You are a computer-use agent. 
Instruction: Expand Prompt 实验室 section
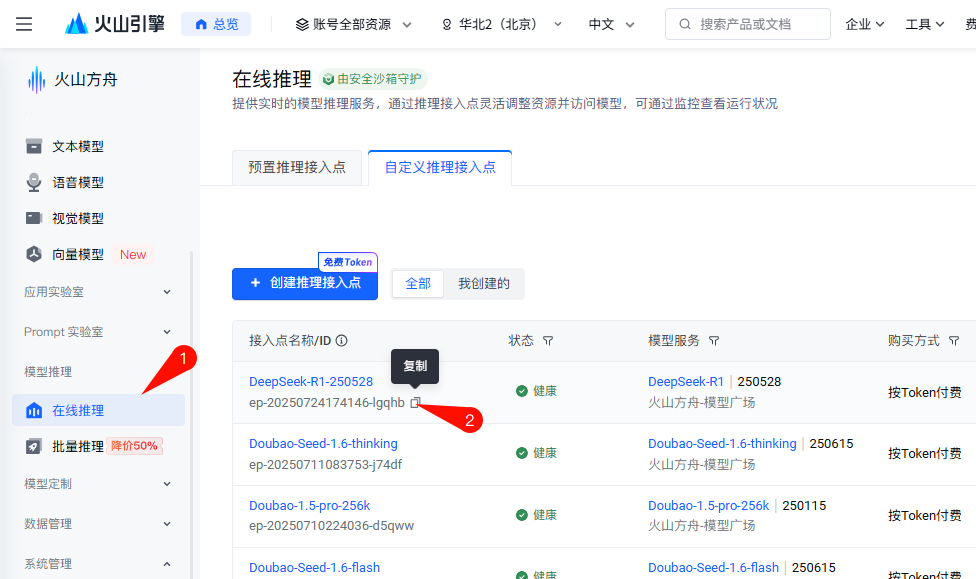[98, 332]
